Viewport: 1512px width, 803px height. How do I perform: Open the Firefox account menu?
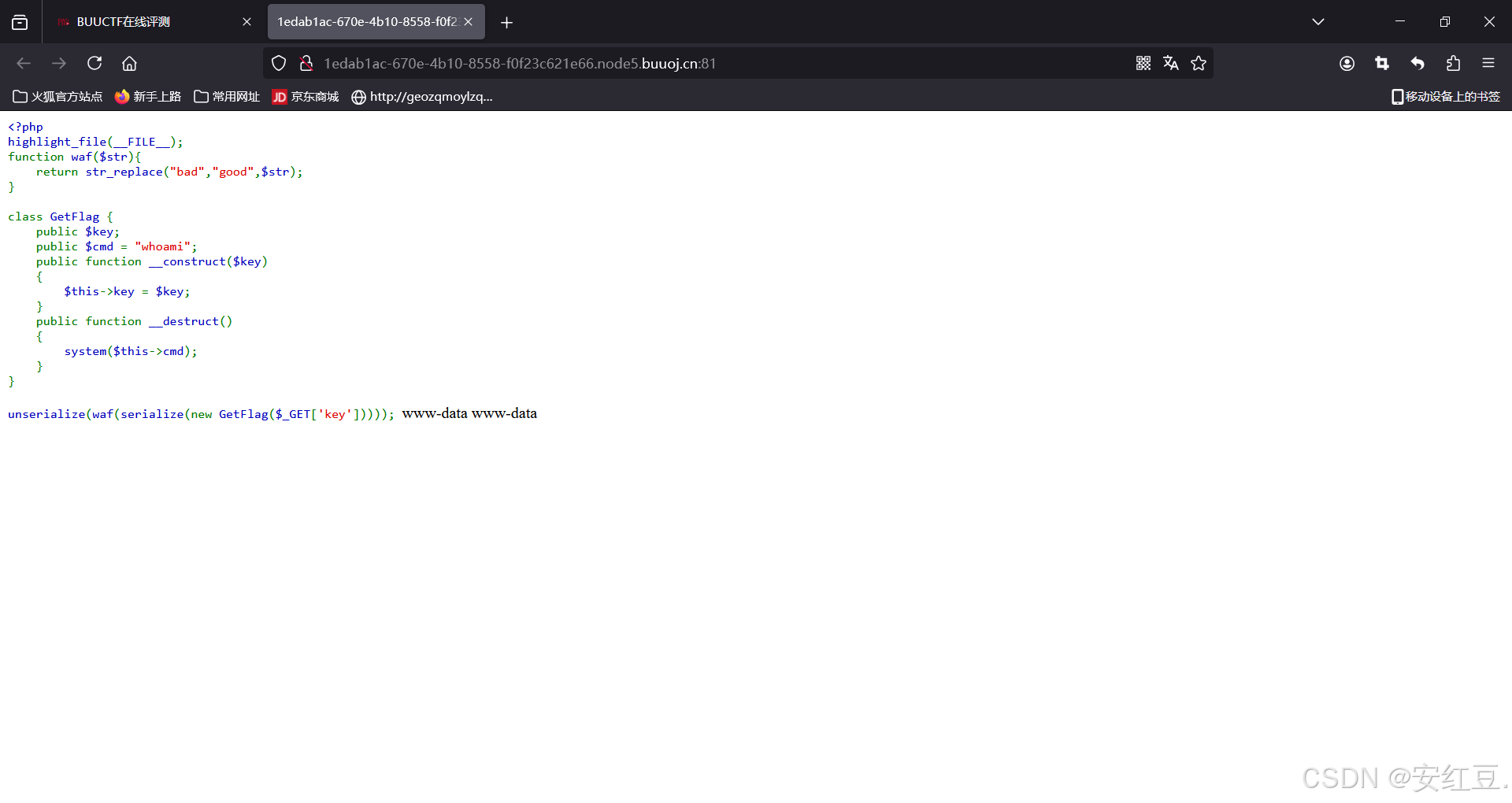(x=1347, y=63)
